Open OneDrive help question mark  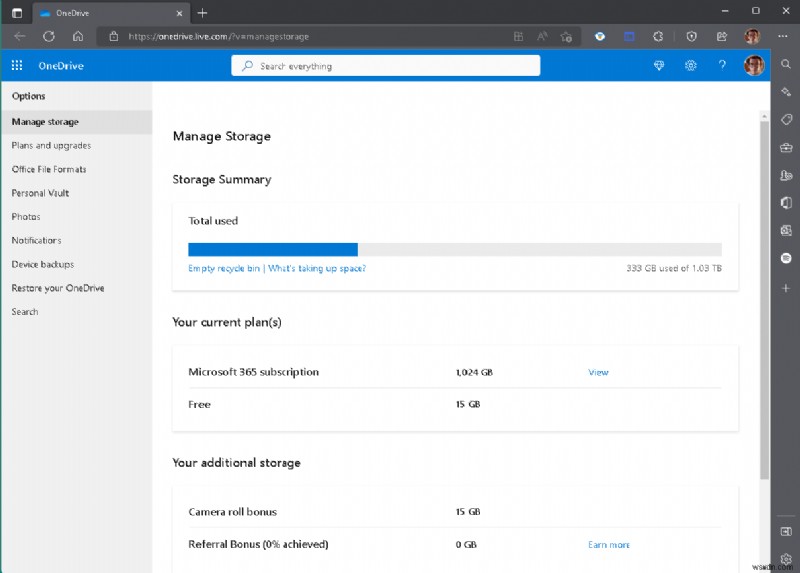coord(722,65)
